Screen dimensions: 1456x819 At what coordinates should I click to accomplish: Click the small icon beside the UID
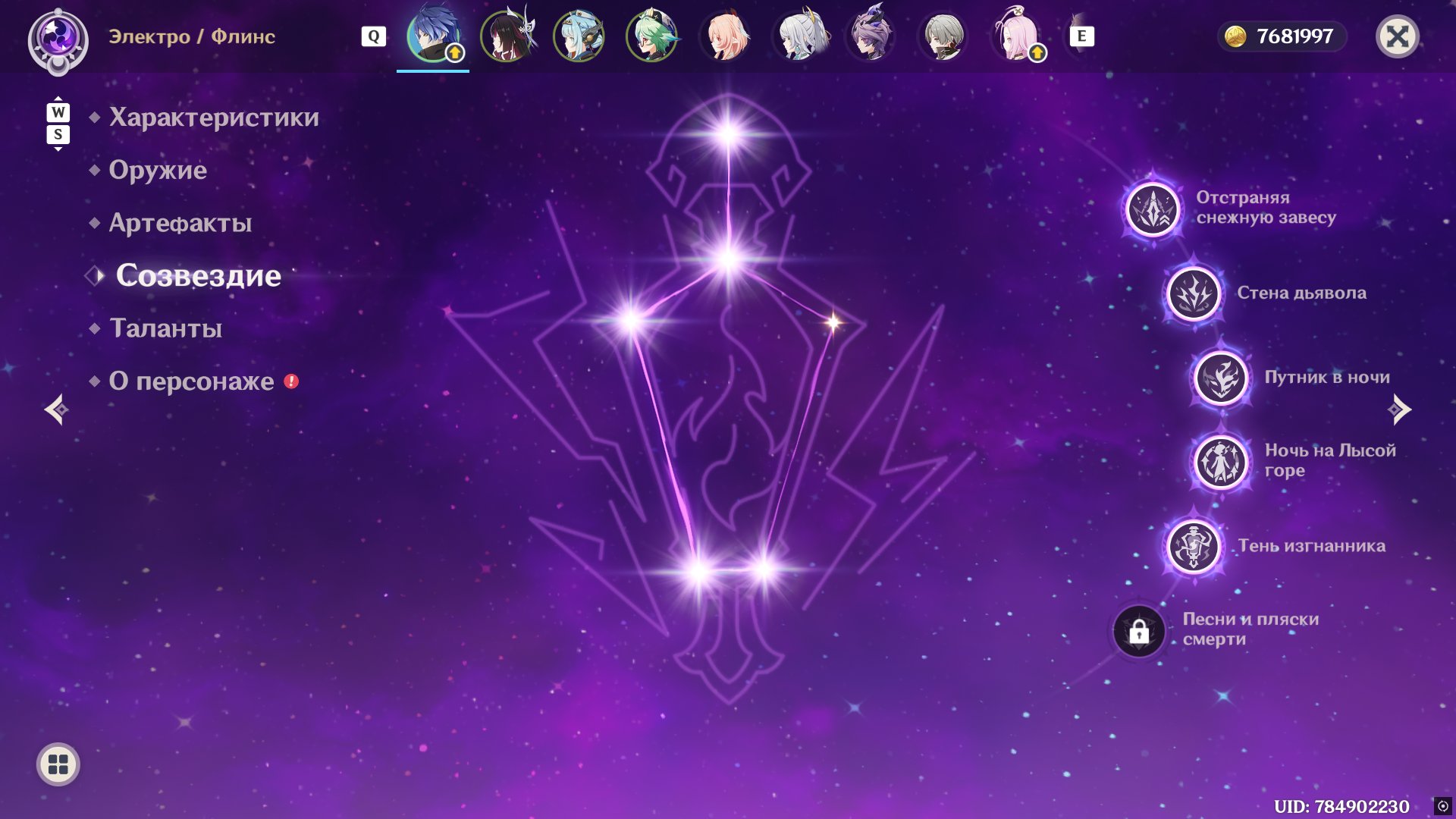[x=1442, y=806]
